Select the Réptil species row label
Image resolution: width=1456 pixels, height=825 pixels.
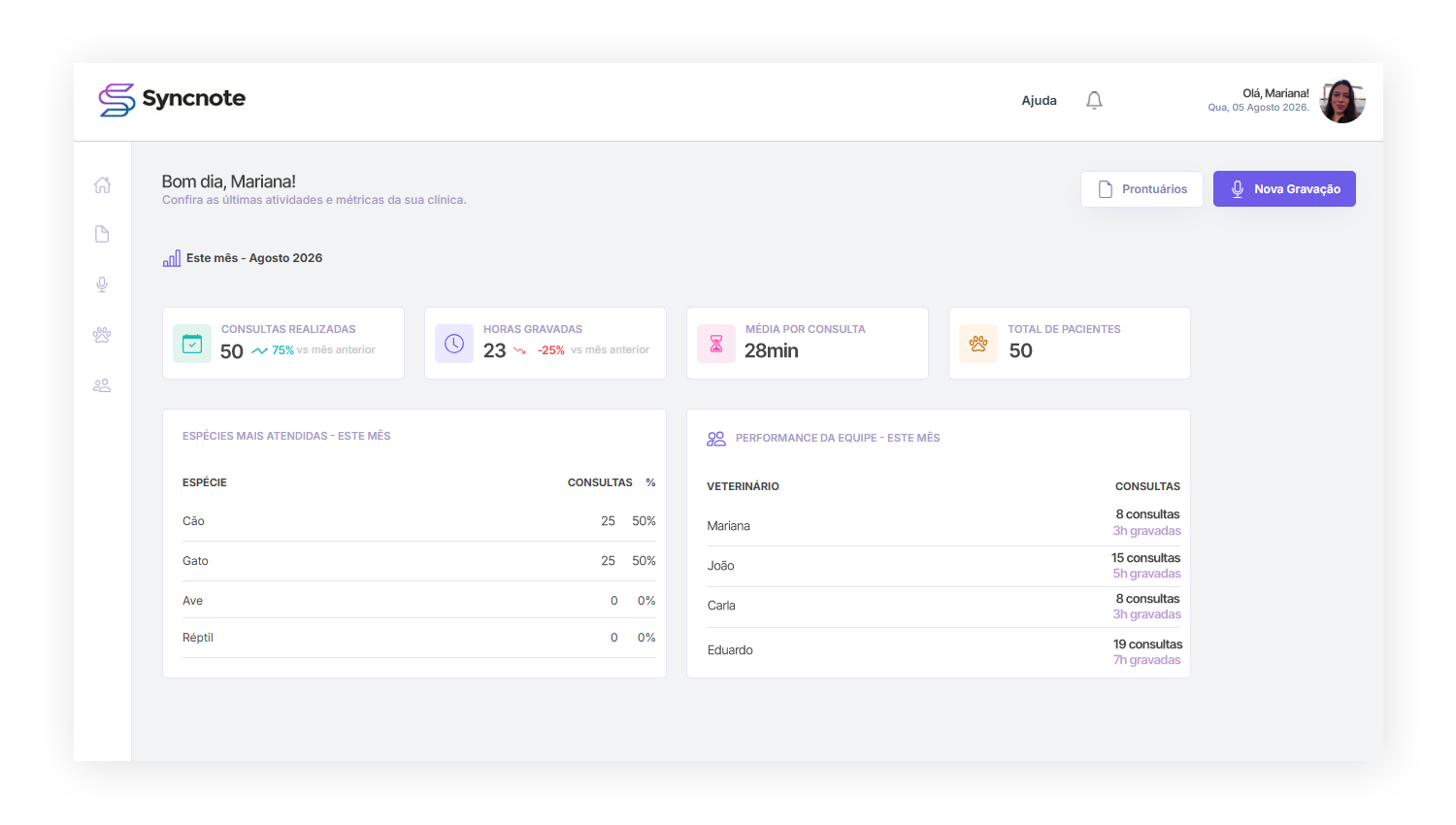tap(198, 638)
